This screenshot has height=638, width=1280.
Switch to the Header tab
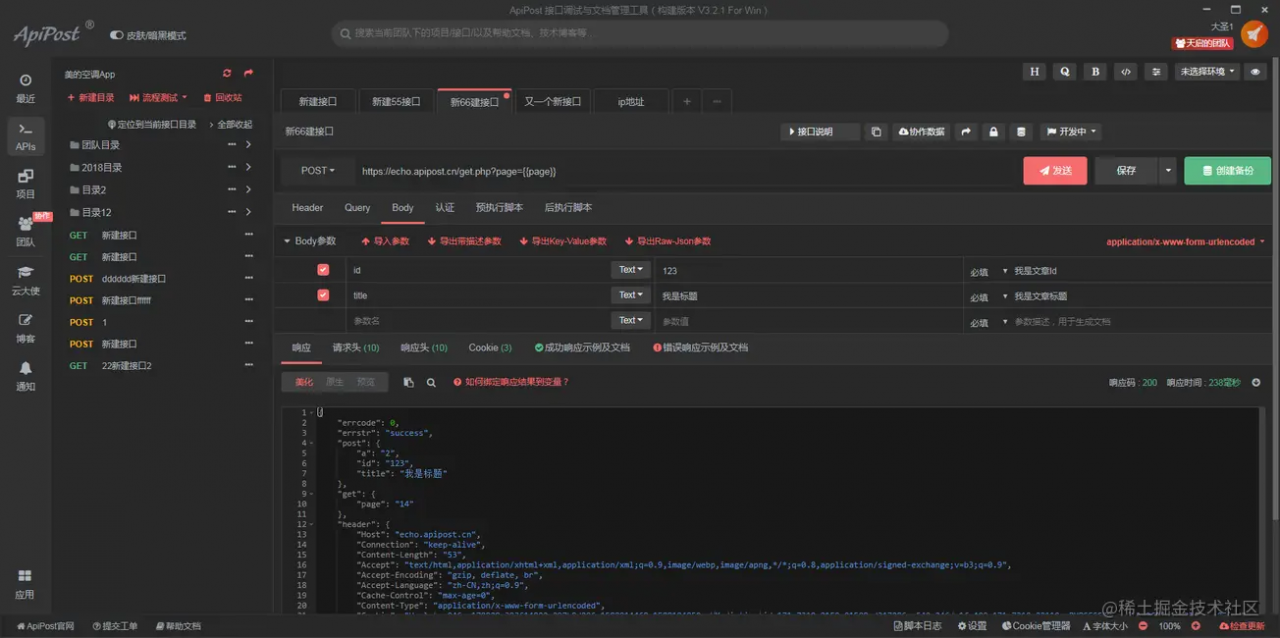[x=307, y=208]
